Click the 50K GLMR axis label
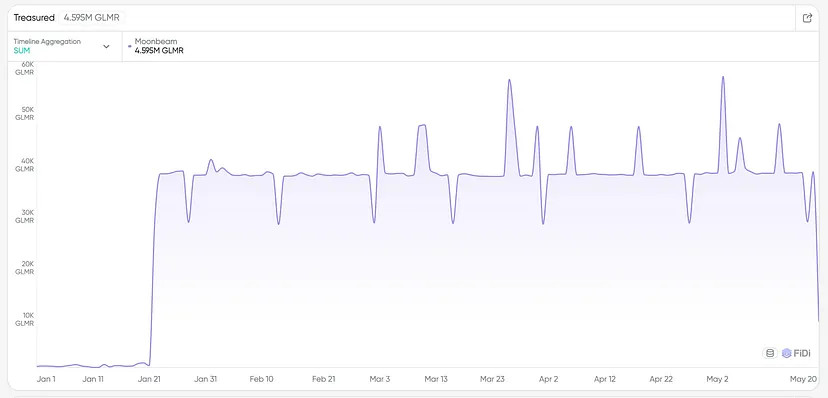Image resolution: width=828 pixels, height=398 pixels. pos(25,113)
